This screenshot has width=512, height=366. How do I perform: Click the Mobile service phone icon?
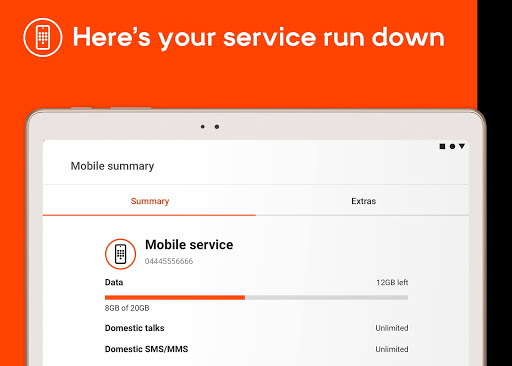tap(121, 254)
